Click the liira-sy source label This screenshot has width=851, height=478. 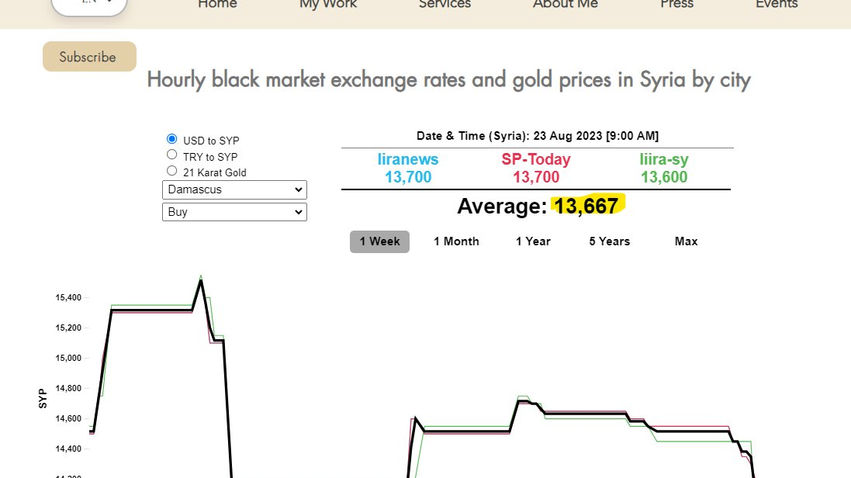664,160
